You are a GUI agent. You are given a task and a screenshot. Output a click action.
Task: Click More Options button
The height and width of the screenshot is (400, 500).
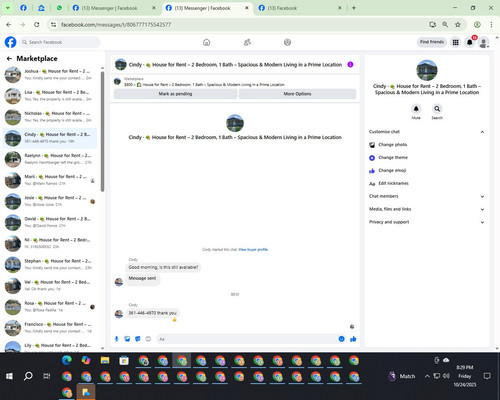pyautogui.click(x=297, y=94)
